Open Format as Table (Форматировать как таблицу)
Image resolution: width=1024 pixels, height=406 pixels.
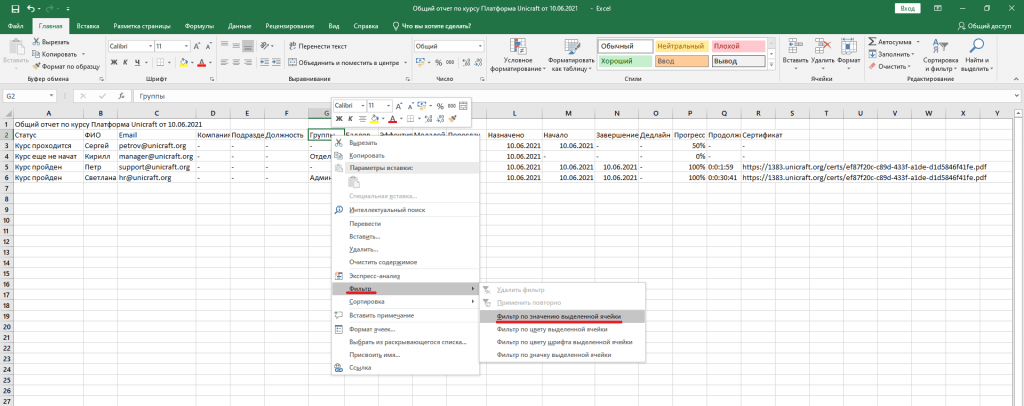pos(570,55)
